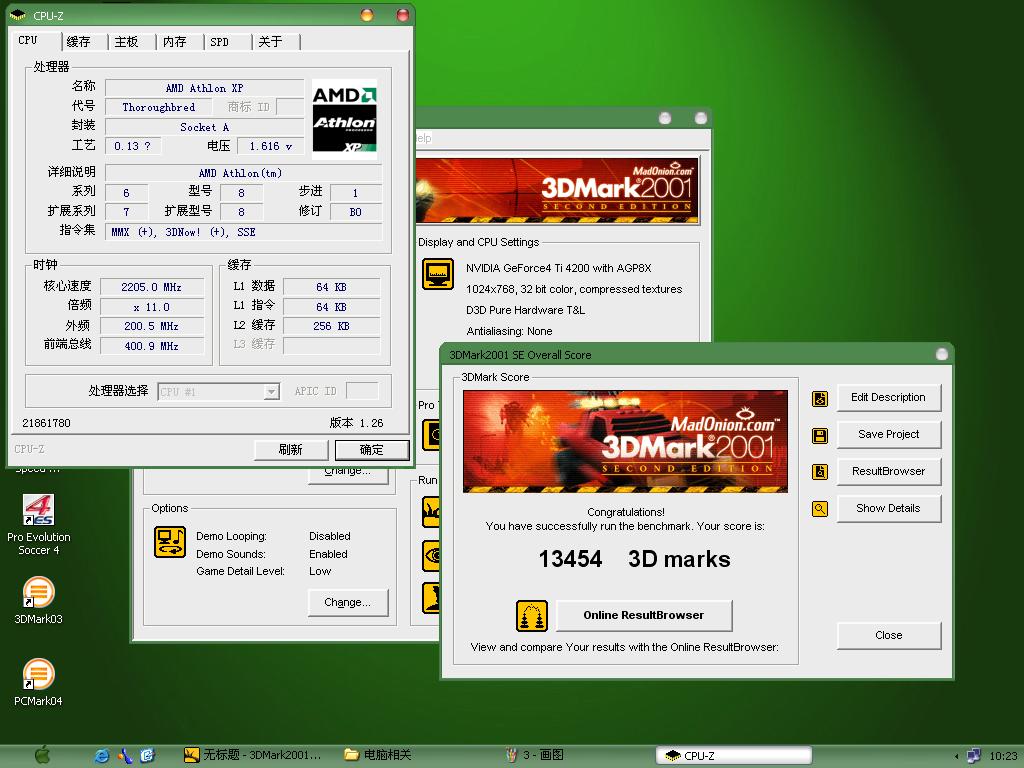Click the 刷新 refresh button in CPU-Z
The height and width of the screenshot is (768, 1024).
tap(291, 449)
